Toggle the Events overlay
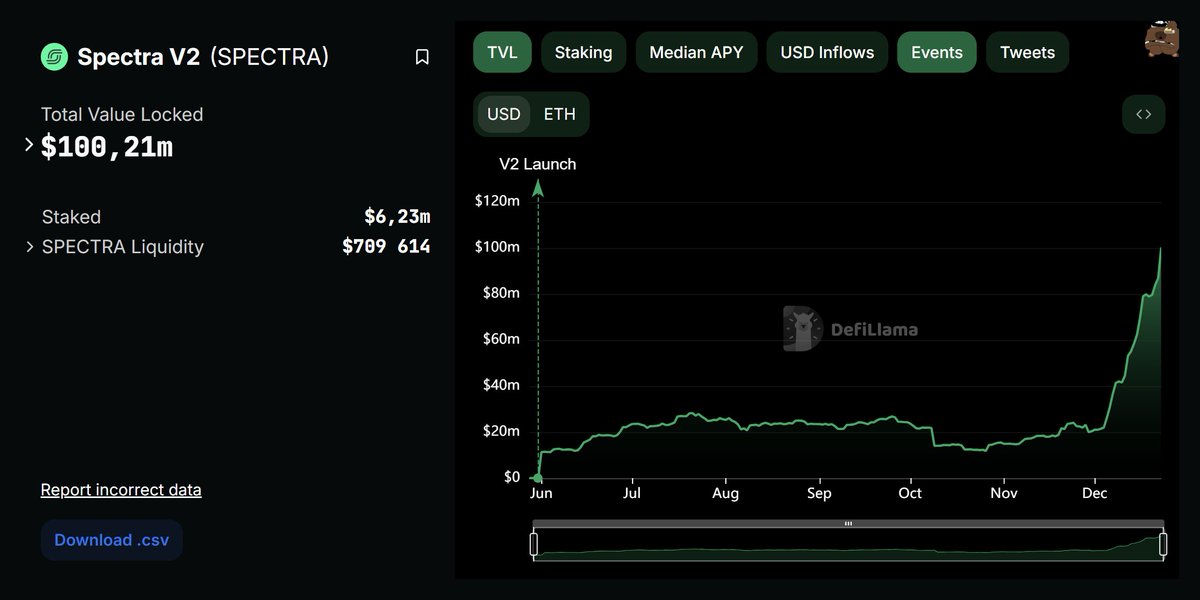The width and height of the screenshot is (1200, 600). [937, 52]
